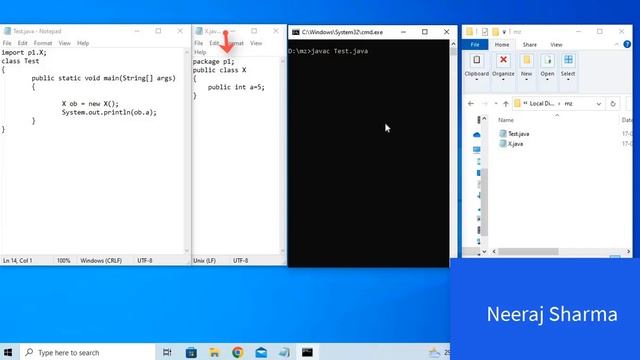Image resolution: width=640 pixels, height=360 pixels.
Task: Open Format menu in Test.java Notepad
Action: pyautogui.click(x=43, y=43)
